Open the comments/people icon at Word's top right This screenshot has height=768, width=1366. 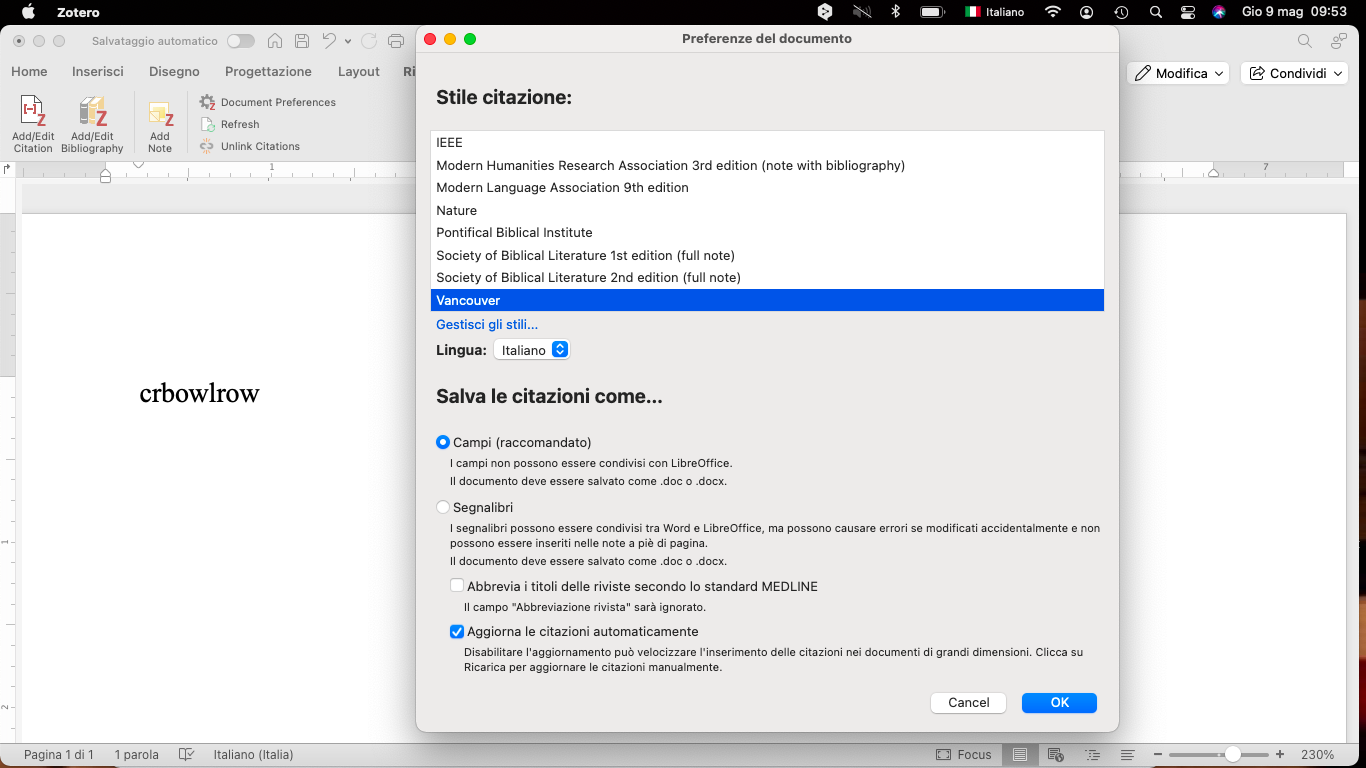click(1338, 41)
